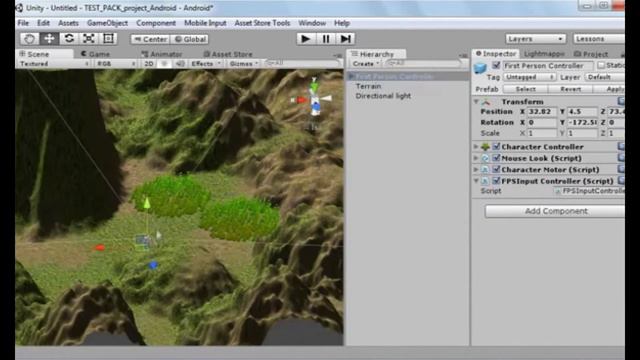Screen dimensions: 640x360
Task: Open scene Effects dropdown
Action: coord(205,64)
